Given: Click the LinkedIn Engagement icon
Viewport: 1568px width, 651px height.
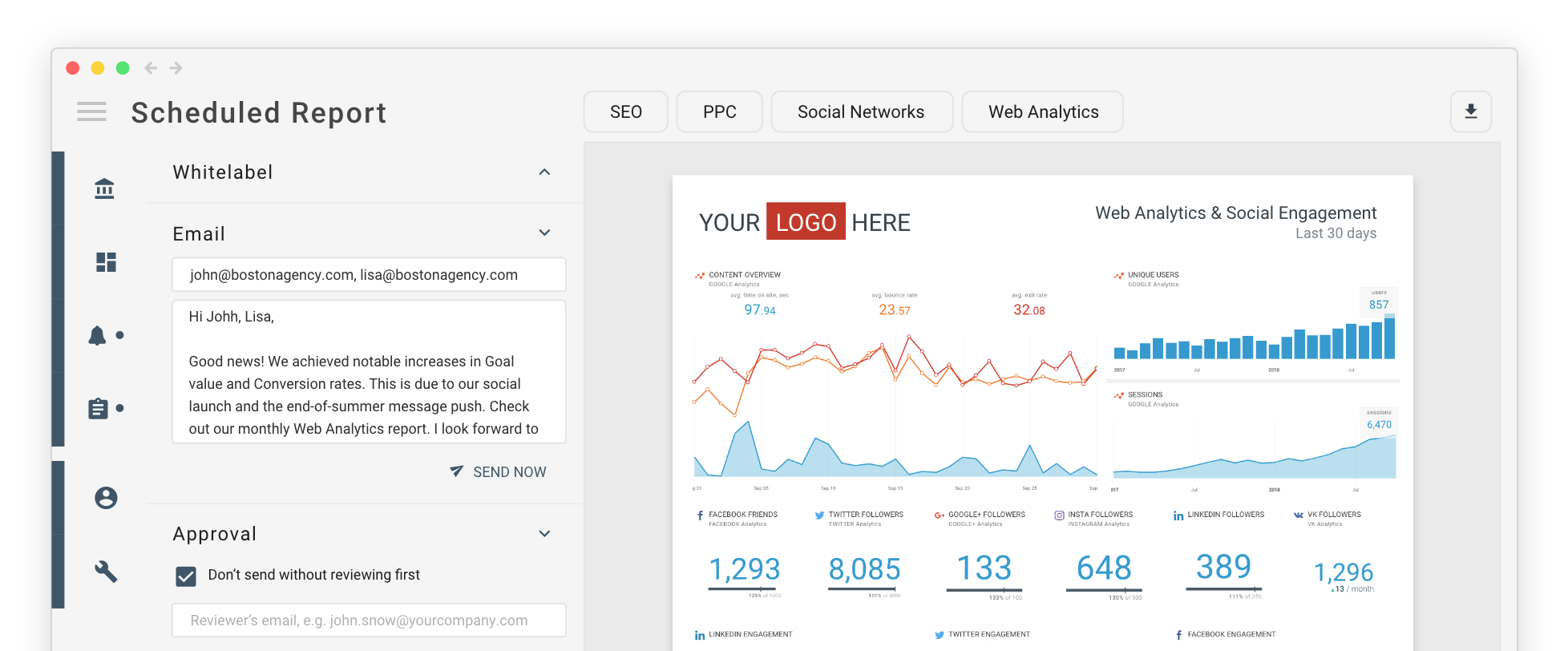Looking at the screenshot, I should 700,635.
